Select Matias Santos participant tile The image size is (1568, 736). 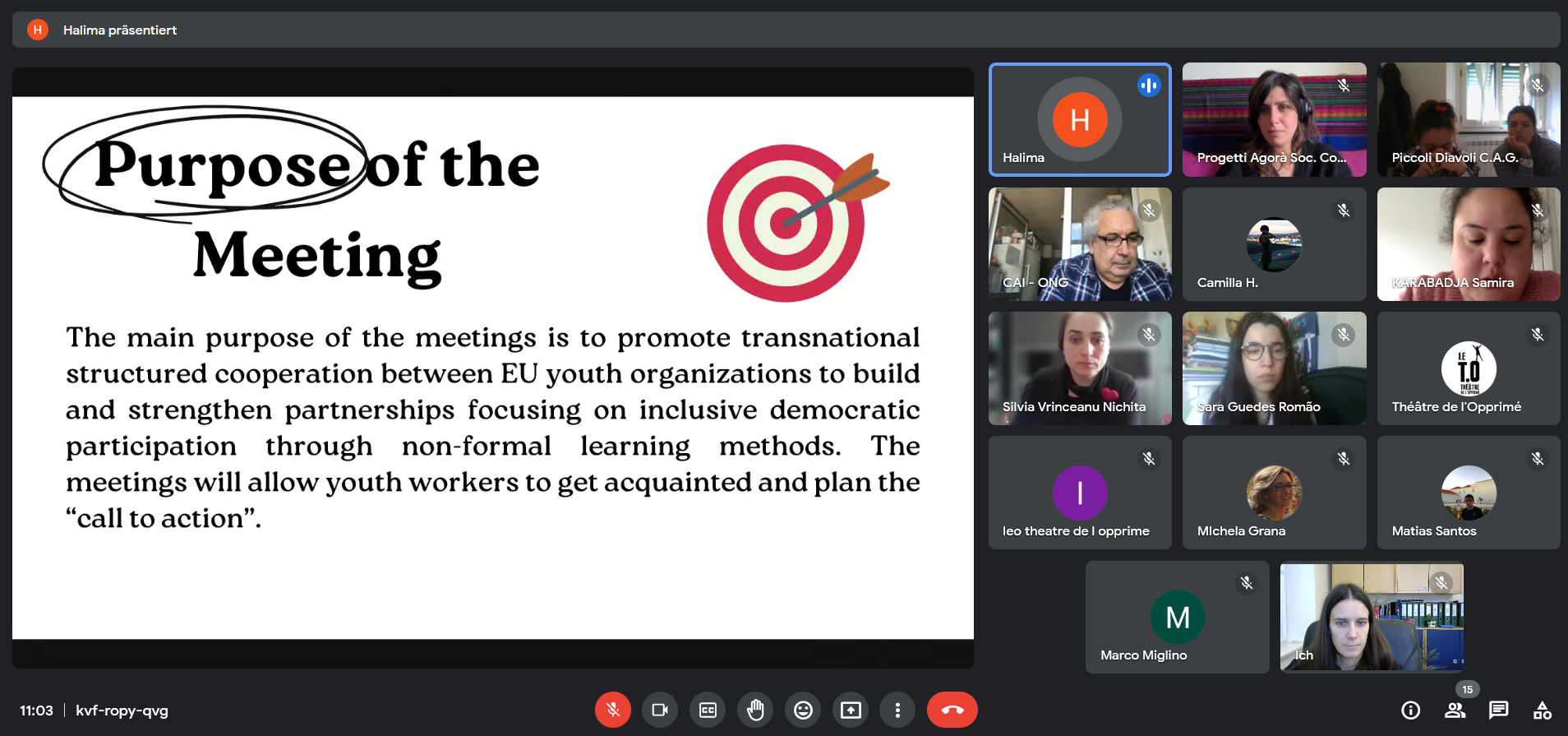coord(1469,492)
